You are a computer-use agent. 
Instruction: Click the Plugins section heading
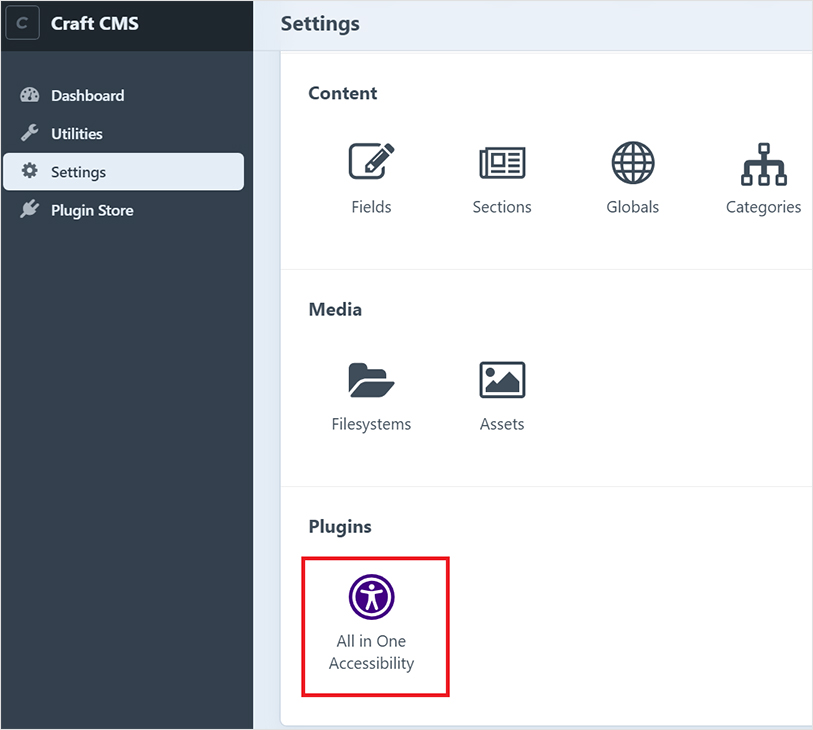pyautogui.click(x=340, y=527)
